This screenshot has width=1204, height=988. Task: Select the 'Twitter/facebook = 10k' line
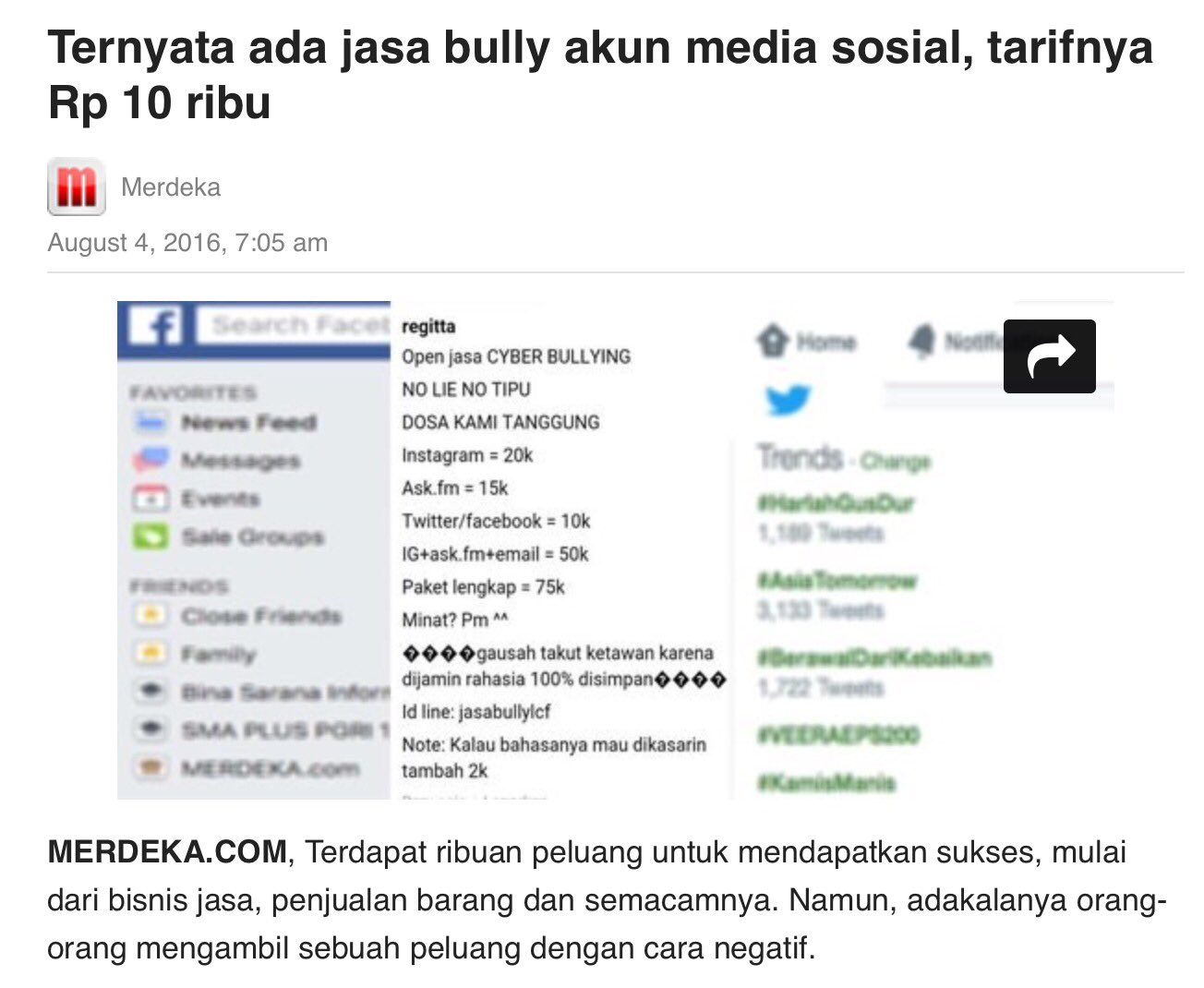pyautogui.click(x=496, y=522)
